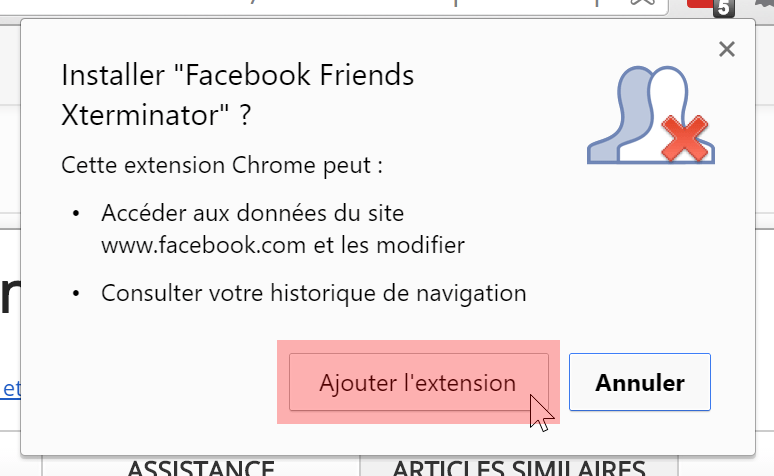Click the text Cette extension Chrome peut
The height and width of the screenshot is (476, 774).
click(x=222, y=165)
